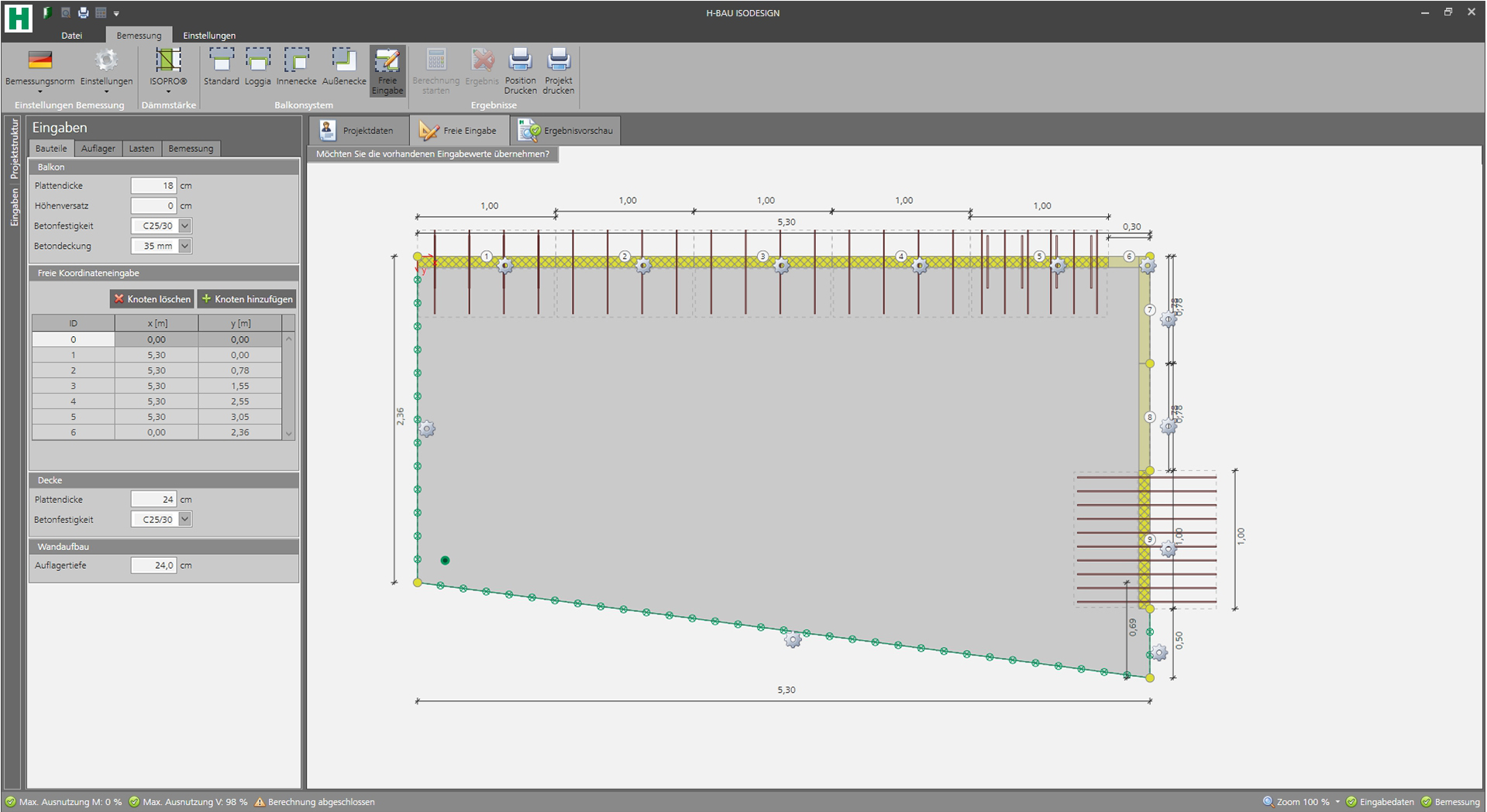This screenshot has height=812, width=1487.
Task: Click the Plattendicke field under Balkon
Action: click(153, 186)
